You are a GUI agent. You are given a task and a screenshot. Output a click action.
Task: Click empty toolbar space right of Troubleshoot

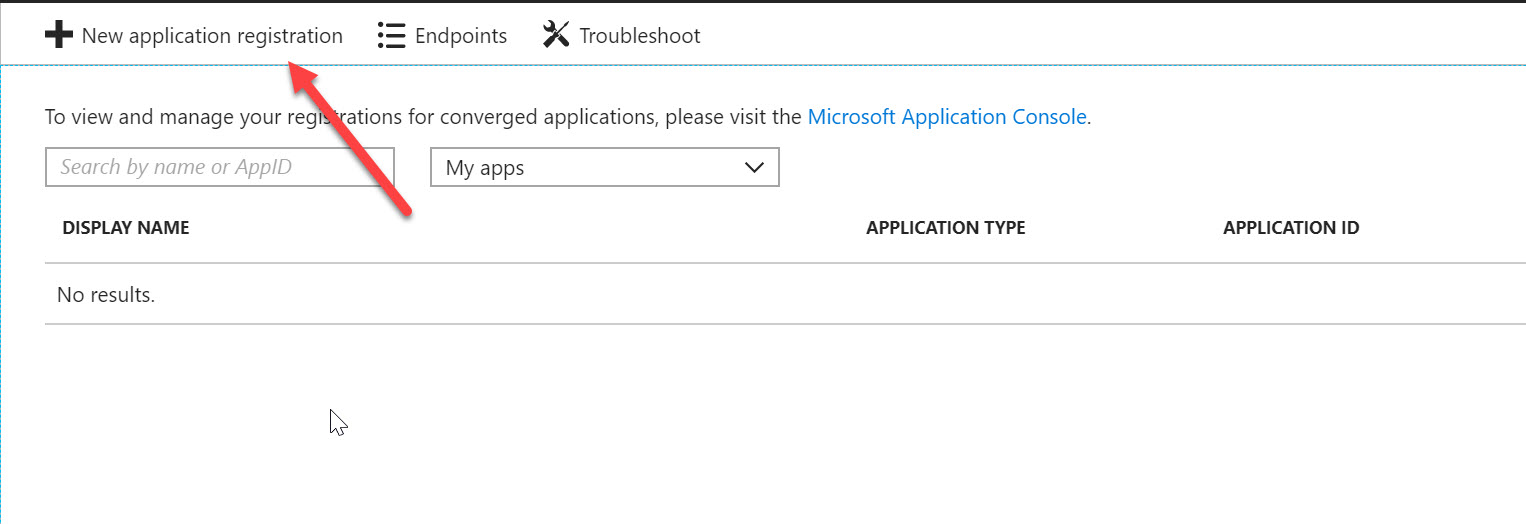pyautogui.click(x=1100, y=36)
